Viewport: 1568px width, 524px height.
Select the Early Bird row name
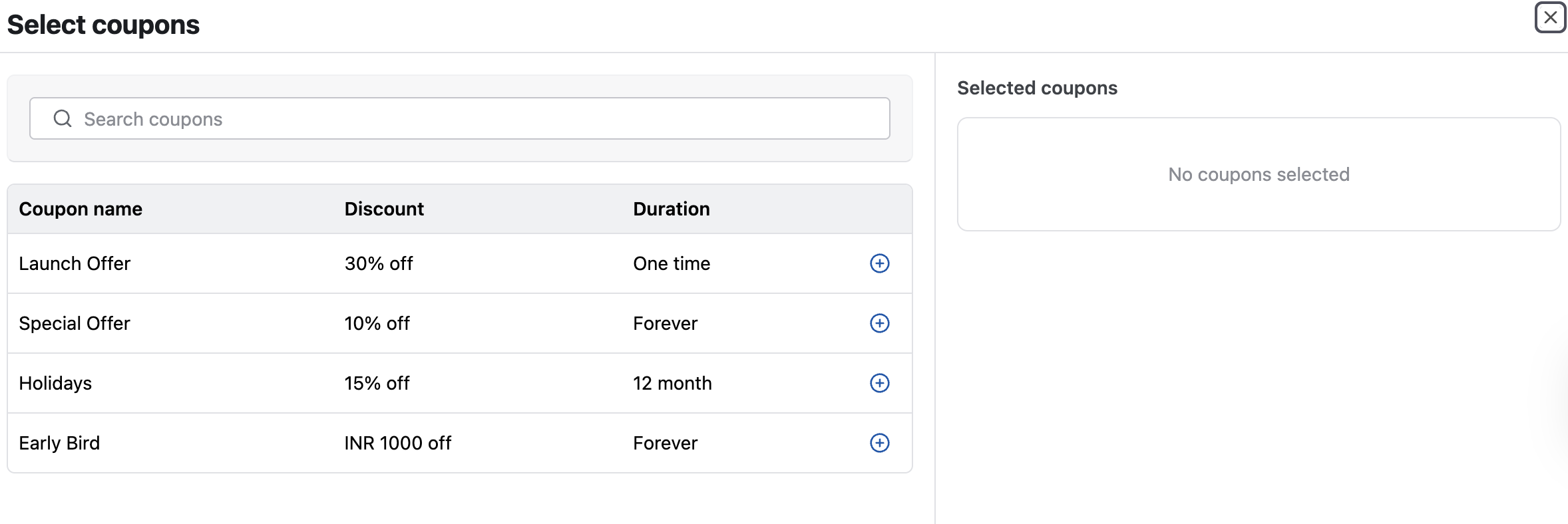tap(59, 443)
